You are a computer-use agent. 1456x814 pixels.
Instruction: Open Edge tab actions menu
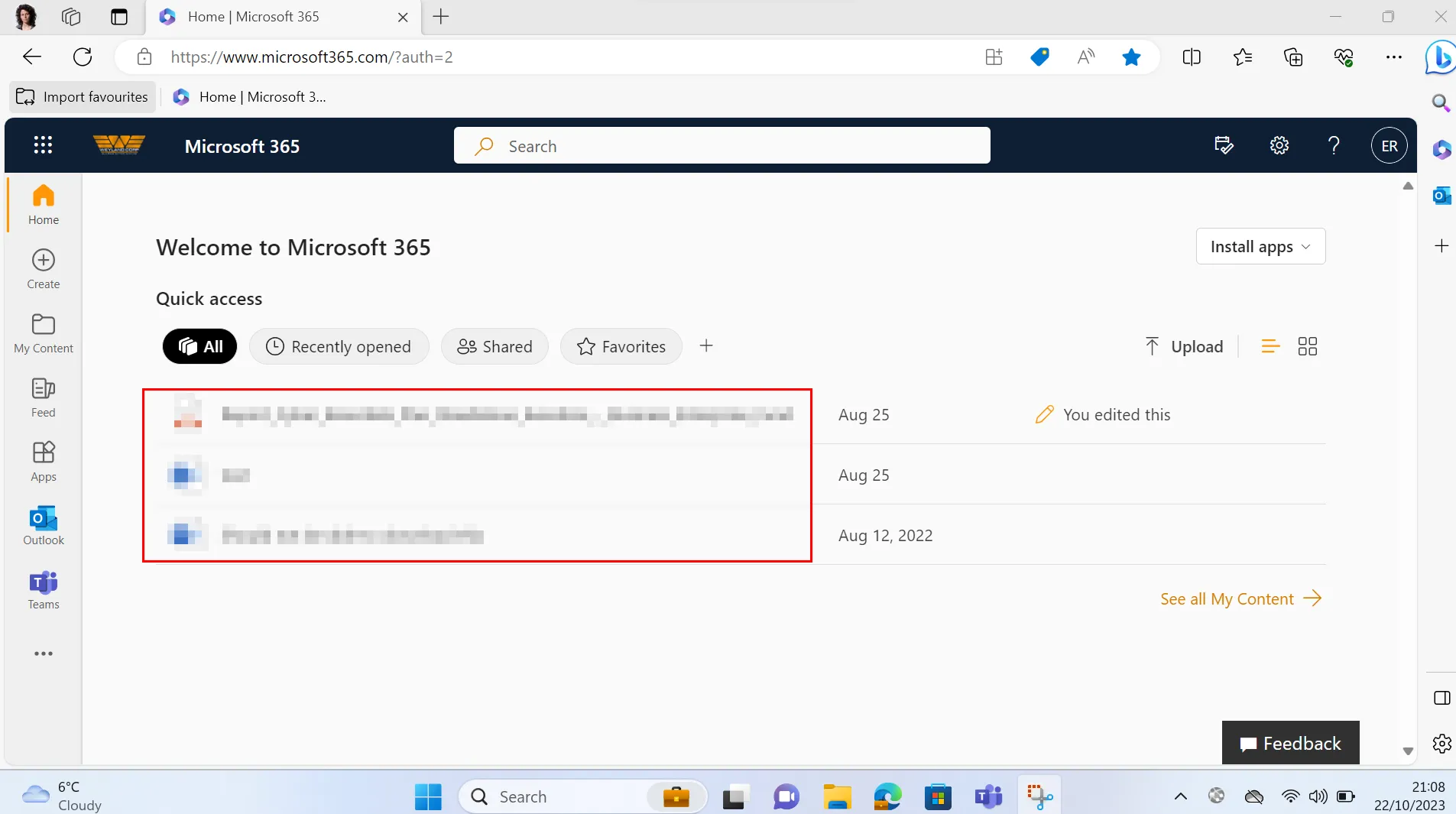pyautogui.click(x=119, y=16)
